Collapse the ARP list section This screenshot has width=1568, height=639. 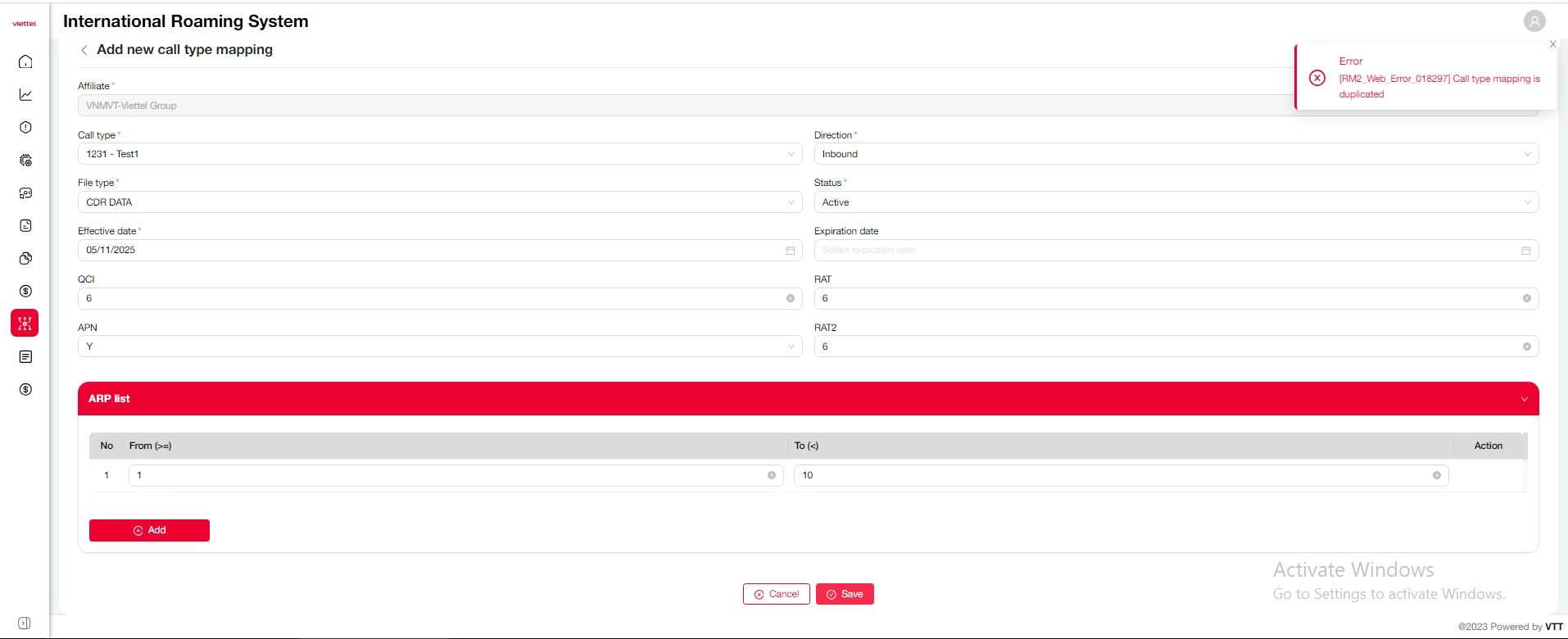[1524, 399]
